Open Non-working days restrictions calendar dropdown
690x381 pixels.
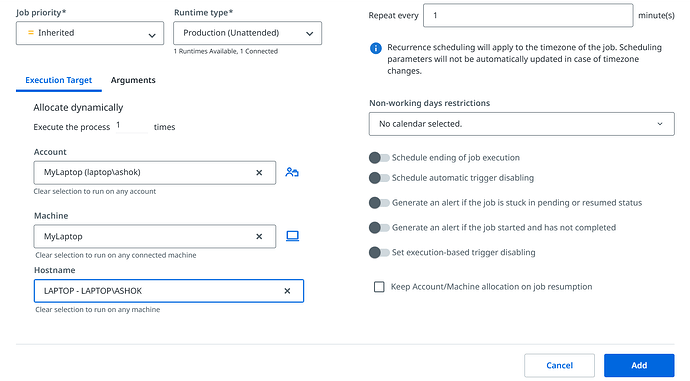coord(521,124)
